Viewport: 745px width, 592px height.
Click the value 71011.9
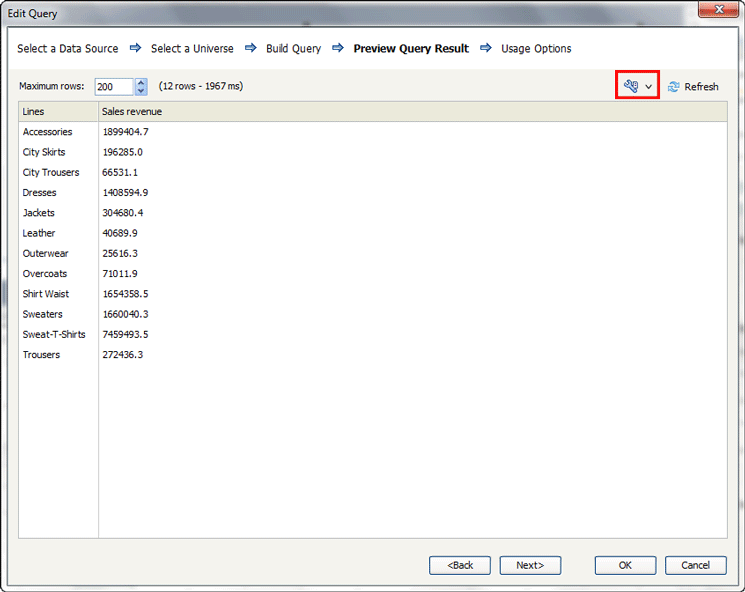point(120,274)
